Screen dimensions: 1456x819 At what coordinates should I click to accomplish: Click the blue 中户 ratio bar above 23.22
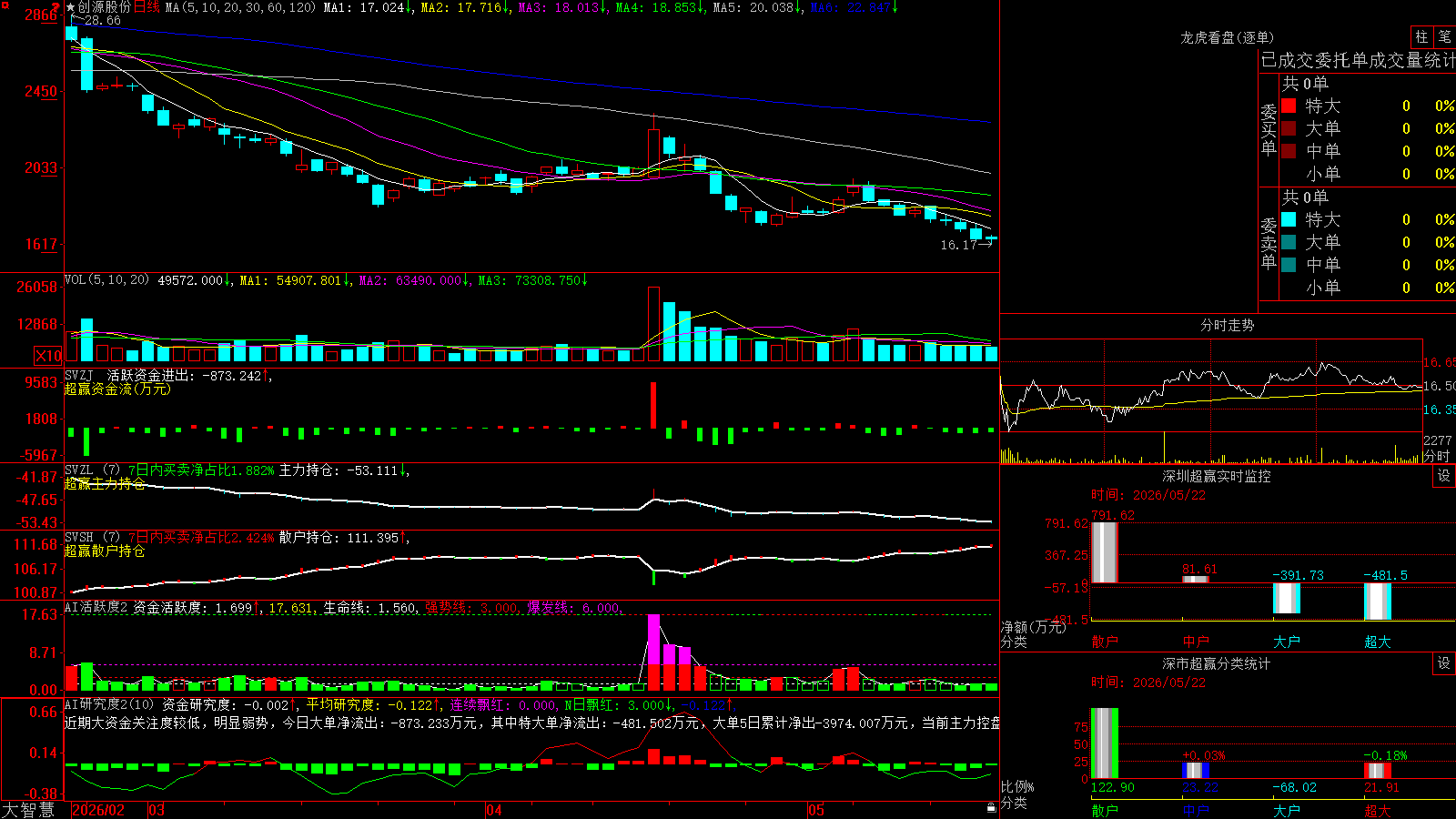pos(1196,771)
